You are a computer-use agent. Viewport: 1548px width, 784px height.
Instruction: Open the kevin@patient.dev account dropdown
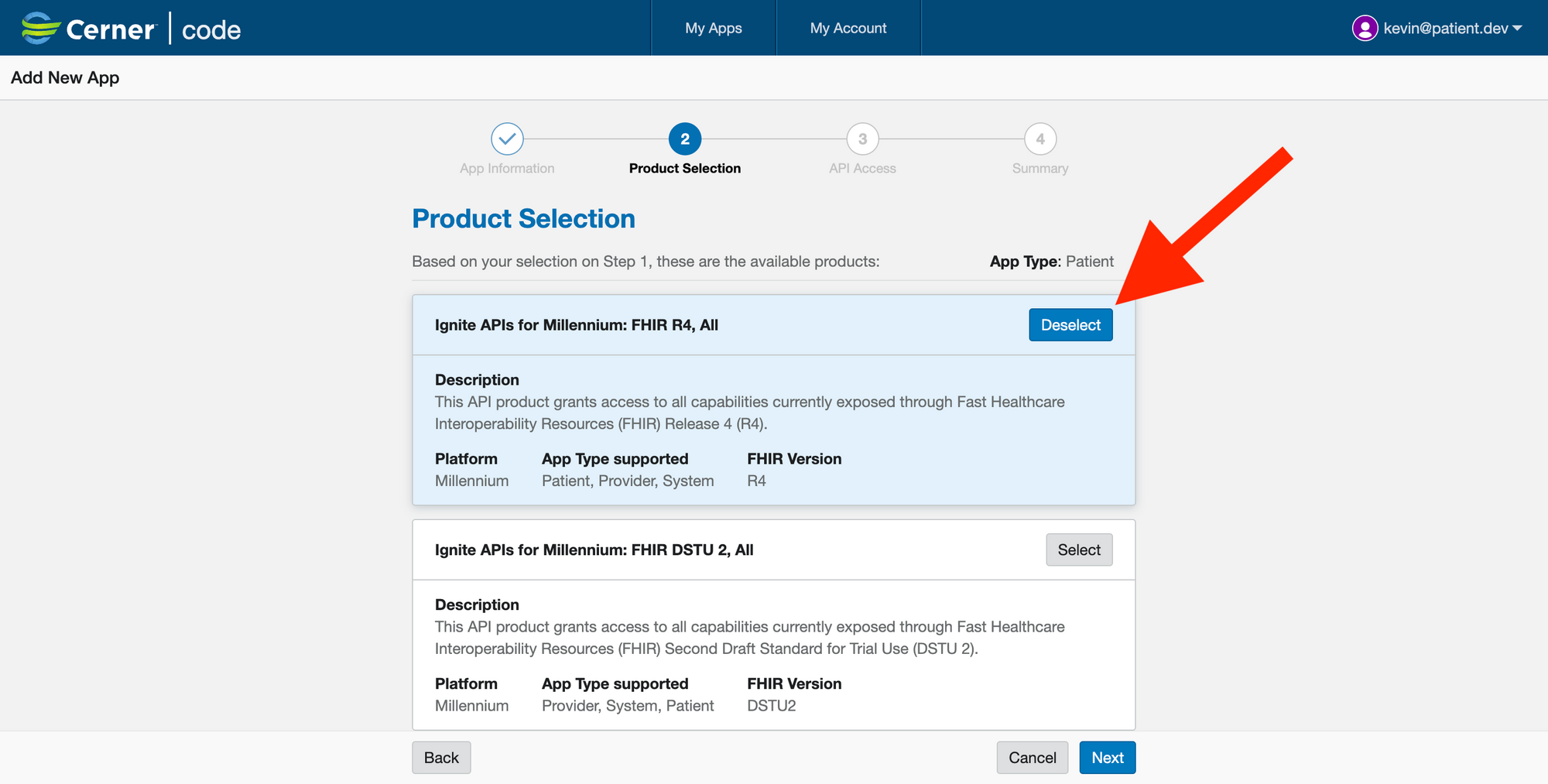(1437, 29)
